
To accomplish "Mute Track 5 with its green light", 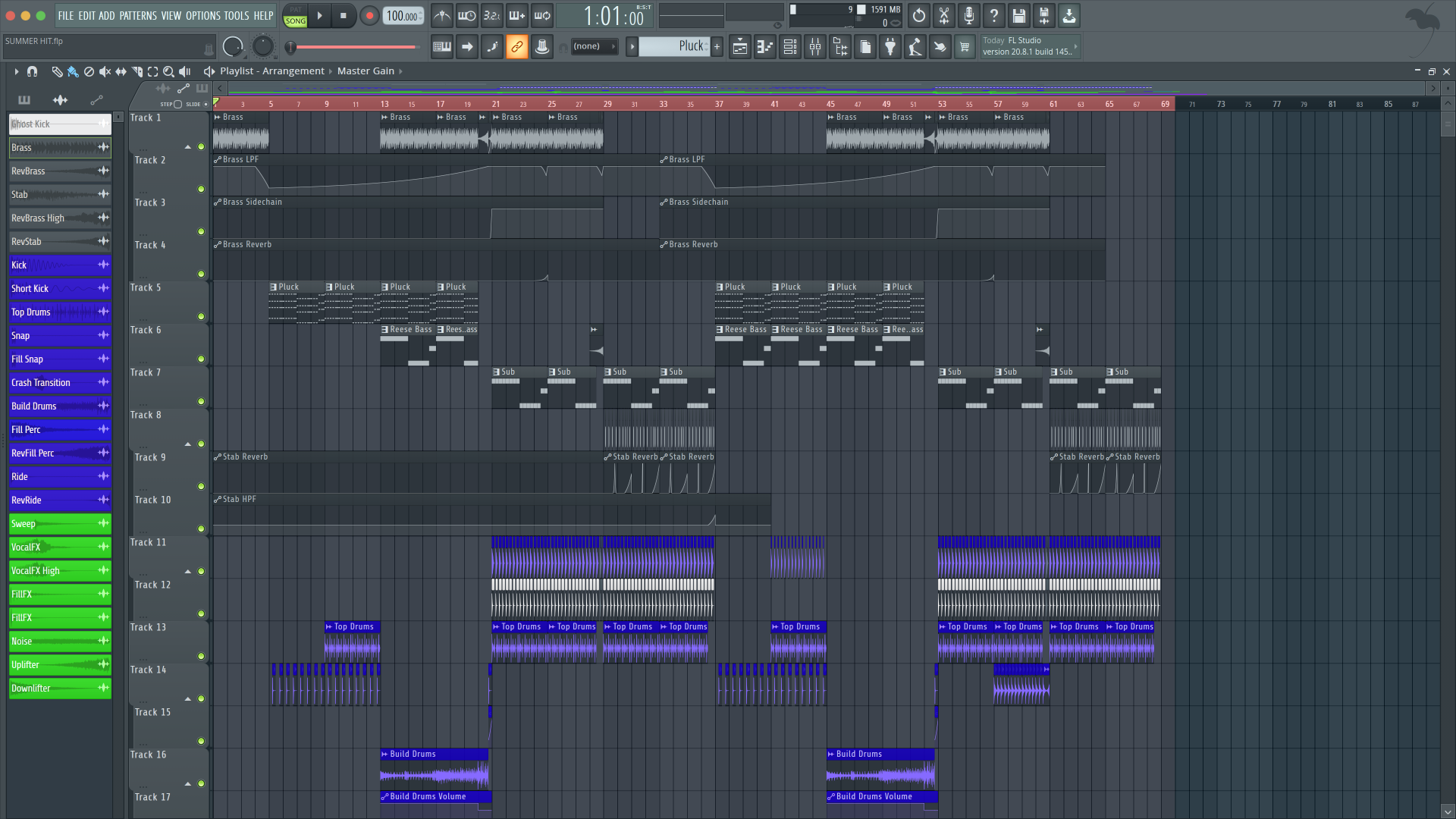I will (201, 316).
